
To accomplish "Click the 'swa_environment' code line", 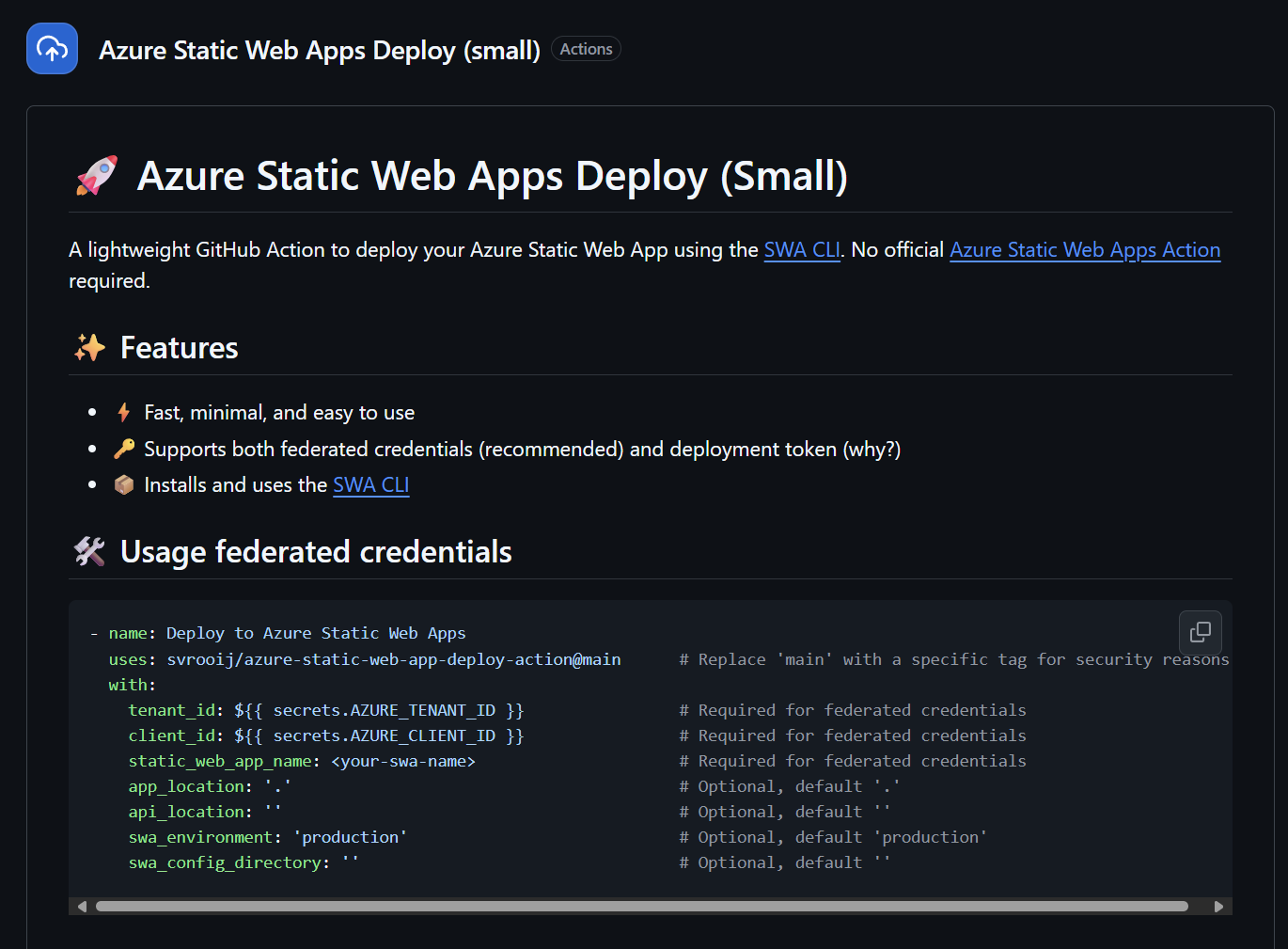I will 268,837.
